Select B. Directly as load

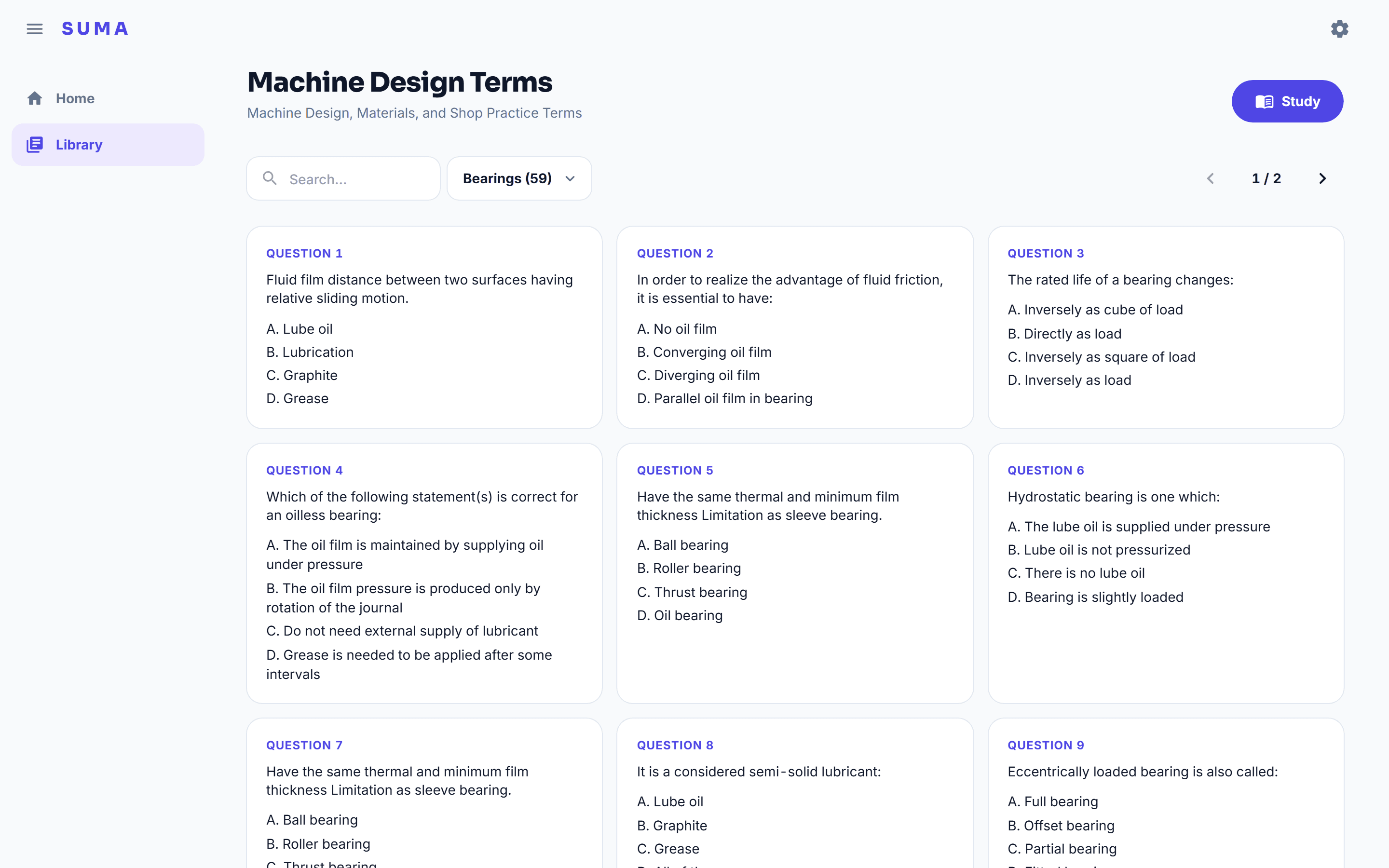coord(1065,334)
